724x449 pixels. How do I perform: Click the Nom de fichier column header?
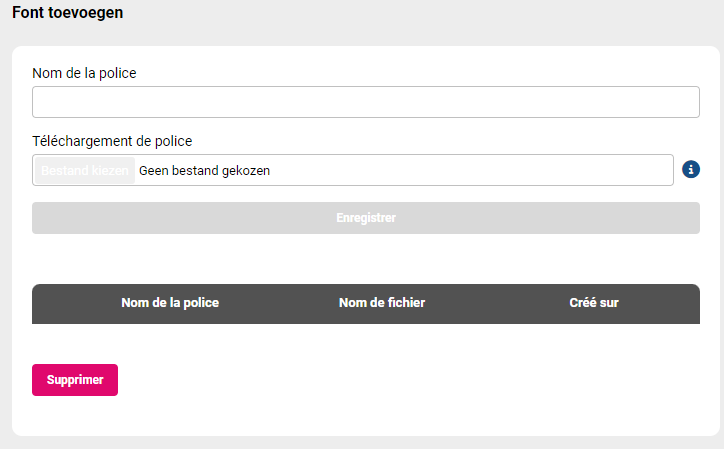point(382,303)
